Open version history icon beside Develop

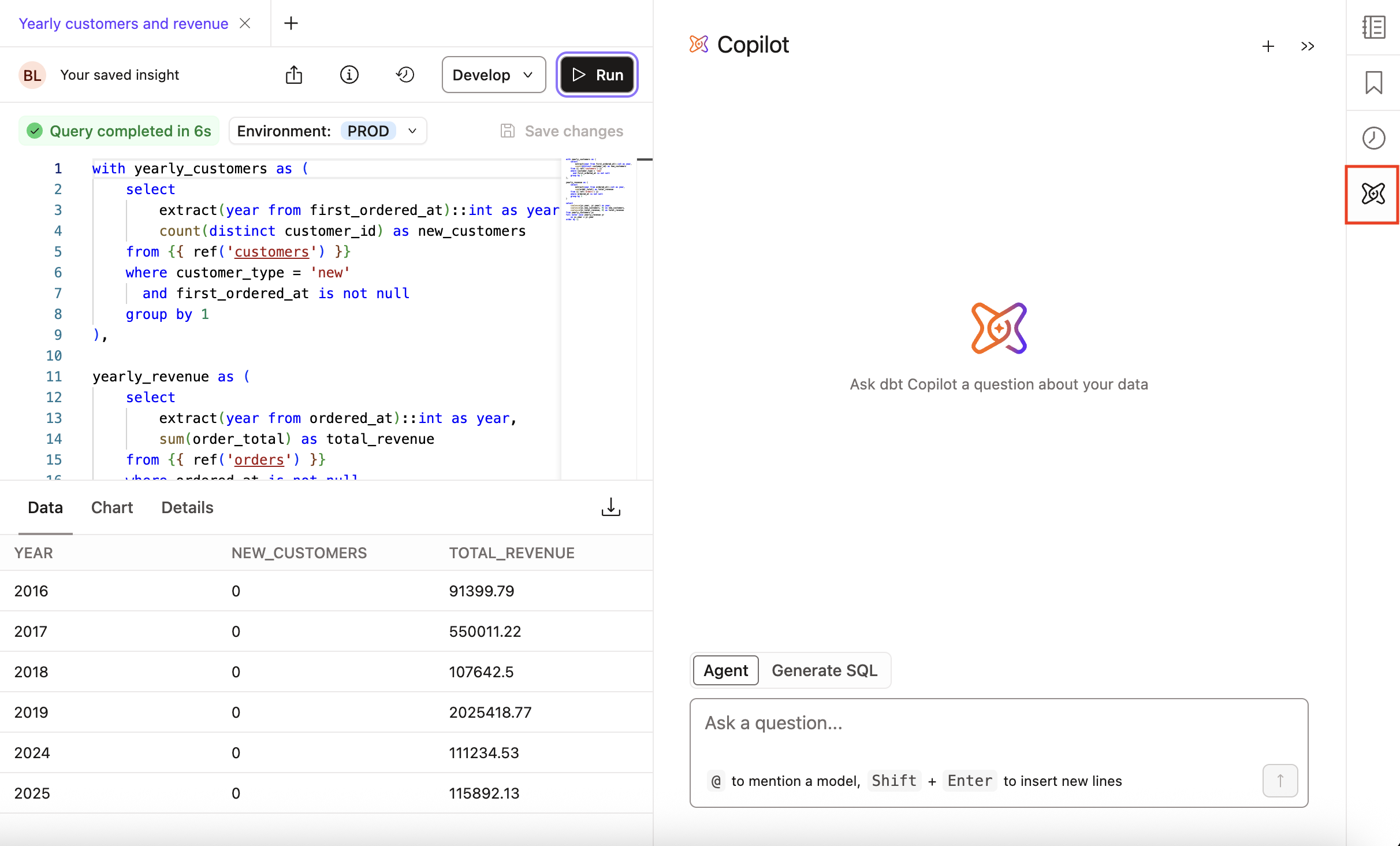click(405, 74)
